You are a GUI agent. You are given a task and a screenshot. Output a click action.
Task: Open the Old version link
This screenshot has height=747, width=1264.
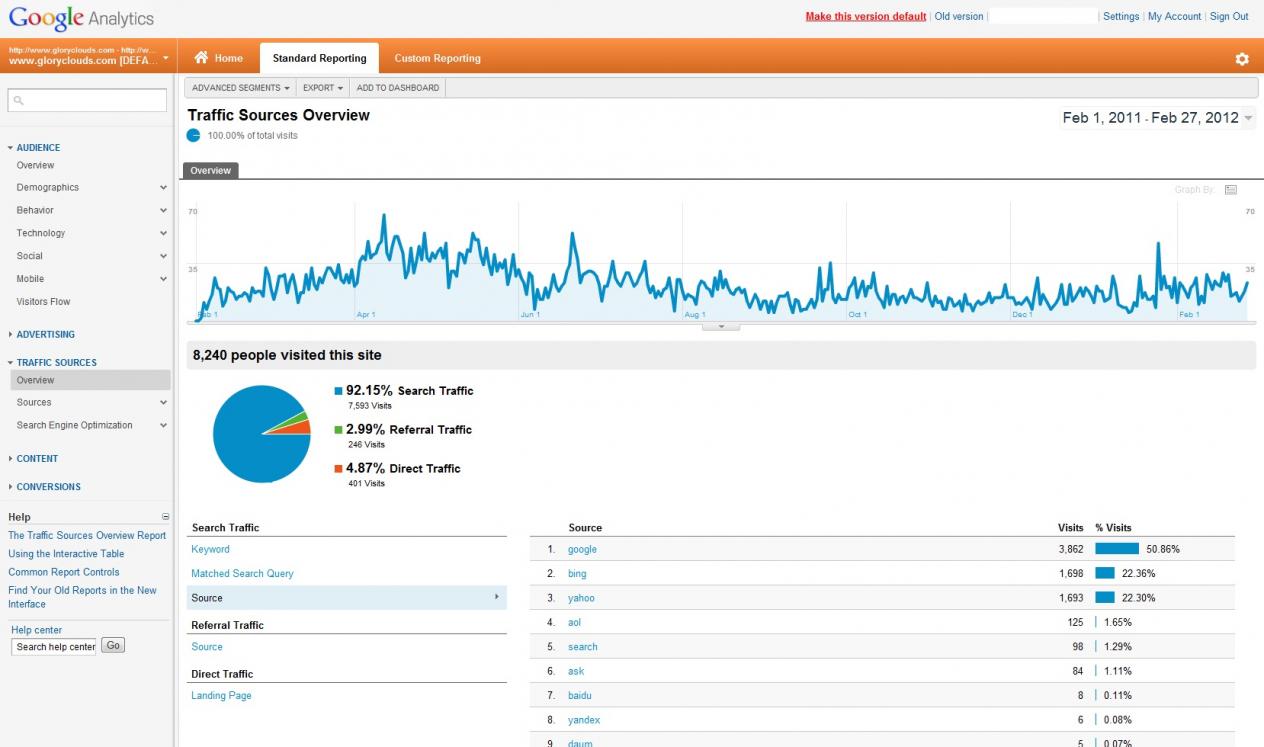click(x=959, y=17)
